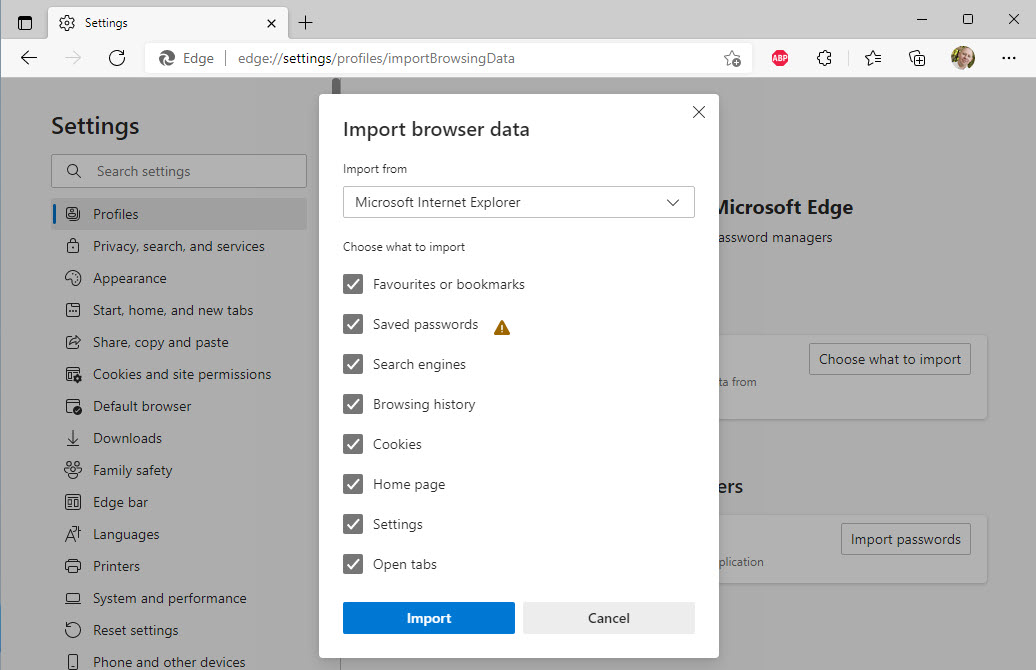This screenshot has height=670, width=1036.
Task: Click the saved passwords warning triangle icon
Action: pos(502,327)
